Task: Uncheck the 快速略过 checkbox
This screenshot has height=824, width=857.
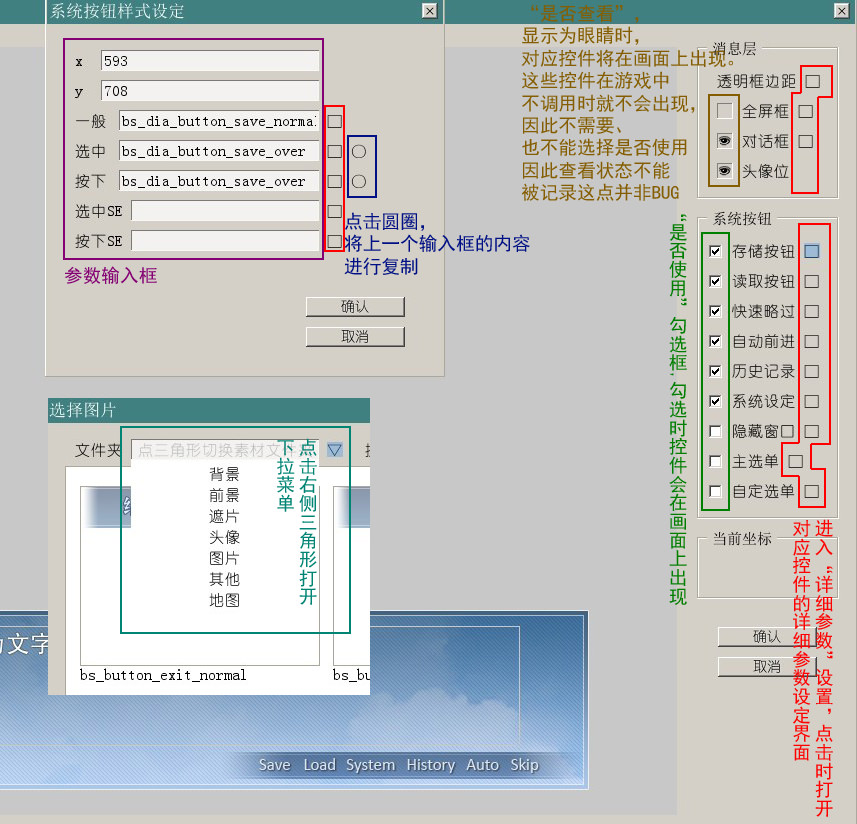Action: tap(715, 311)
